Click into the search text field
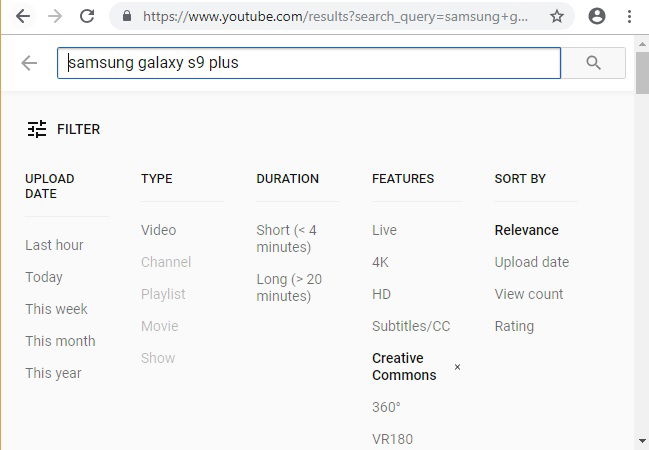649x450 pixels. [x=309, y=63]
